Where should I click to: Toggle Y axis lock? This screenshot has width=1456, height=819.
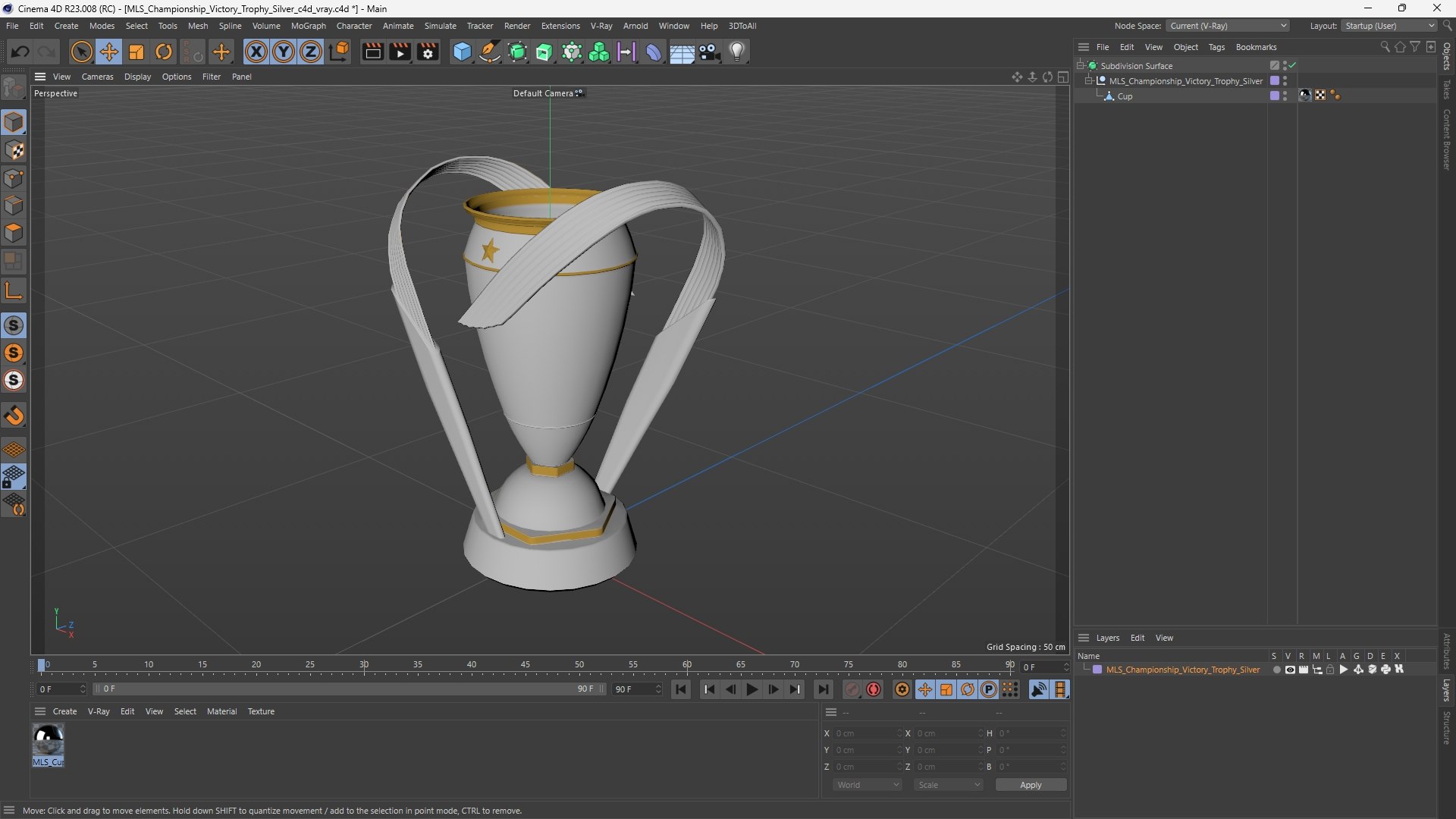tap(284, 52)
